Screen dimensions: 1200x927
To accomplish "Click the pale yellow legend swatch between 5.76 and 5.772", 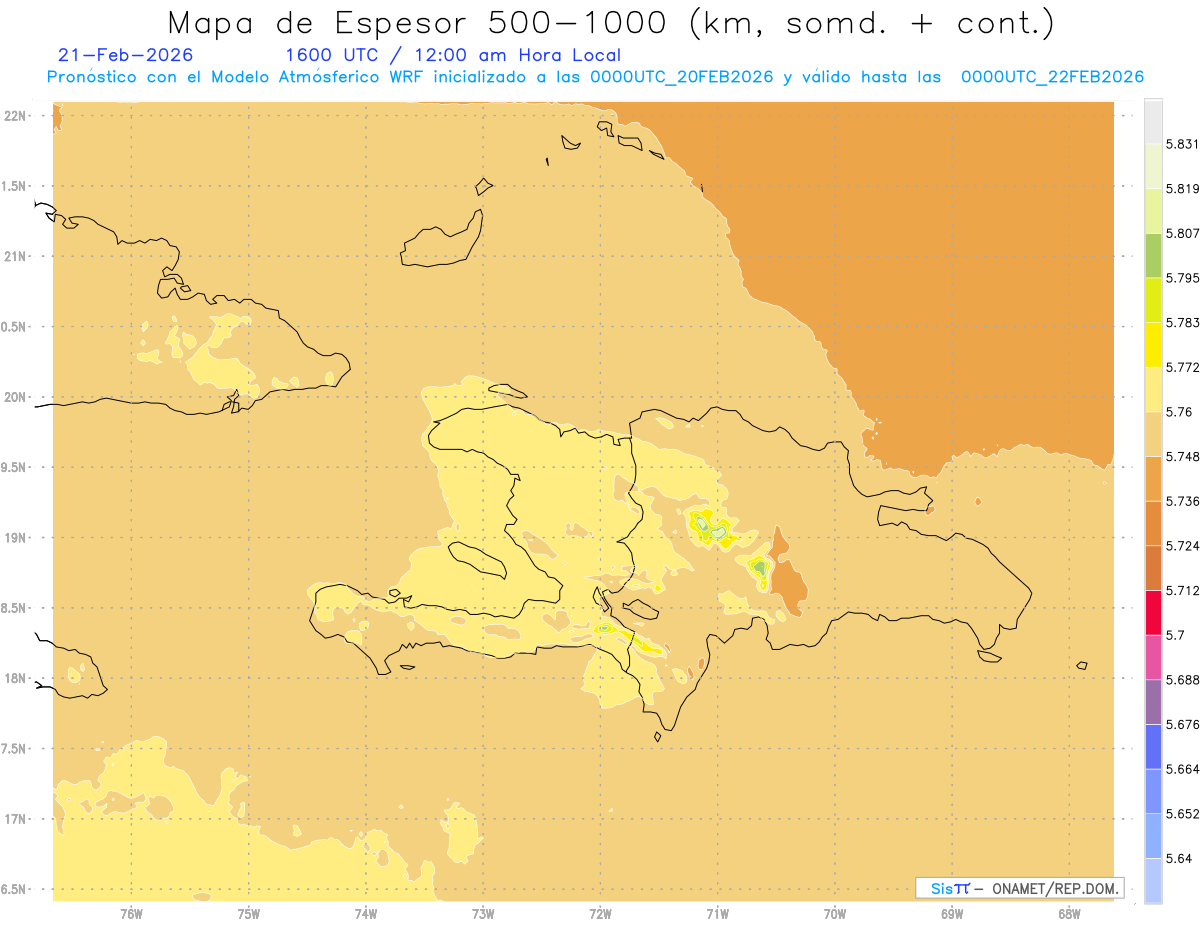I will (1153, 389).
